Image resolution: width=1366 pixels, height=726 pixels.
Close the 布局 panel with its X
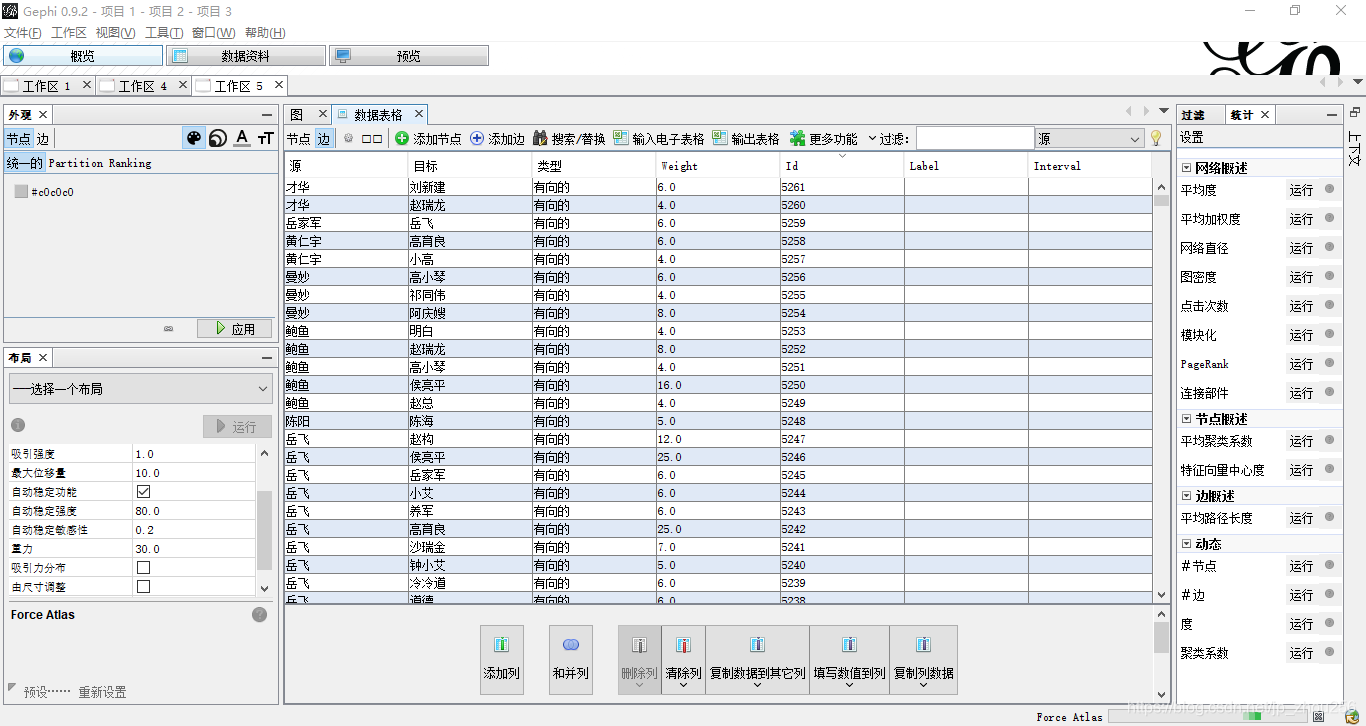(x=44, y=358)
